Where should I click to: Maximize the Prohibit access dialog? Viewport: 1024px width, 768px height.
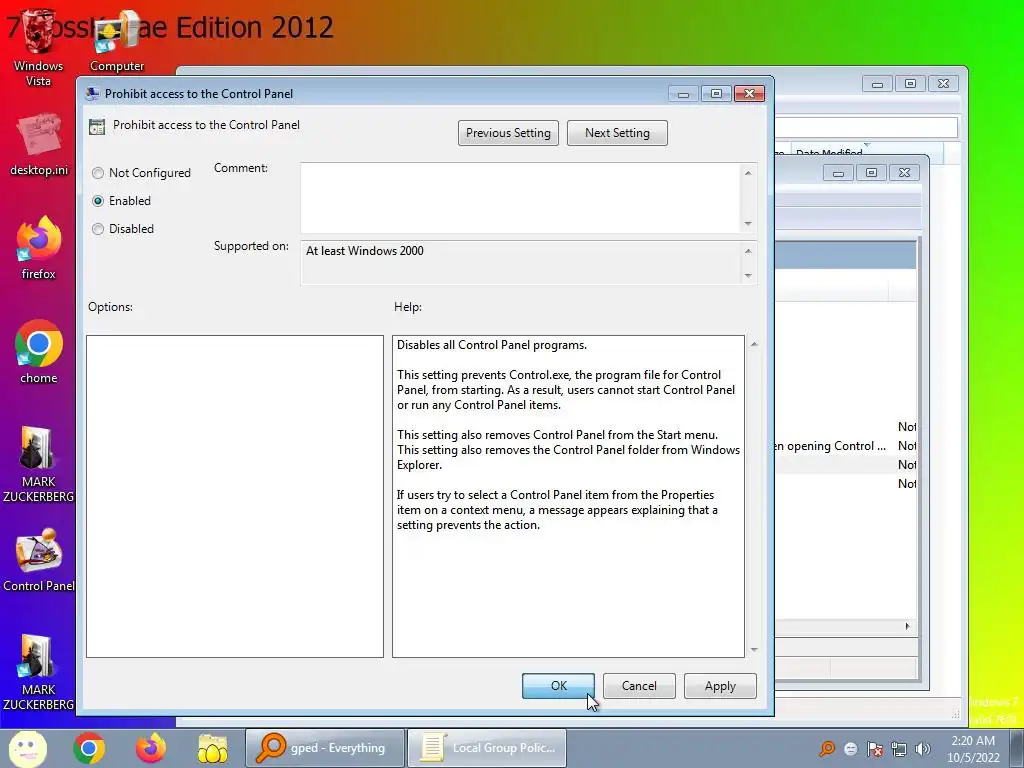[x=716, y=93]
